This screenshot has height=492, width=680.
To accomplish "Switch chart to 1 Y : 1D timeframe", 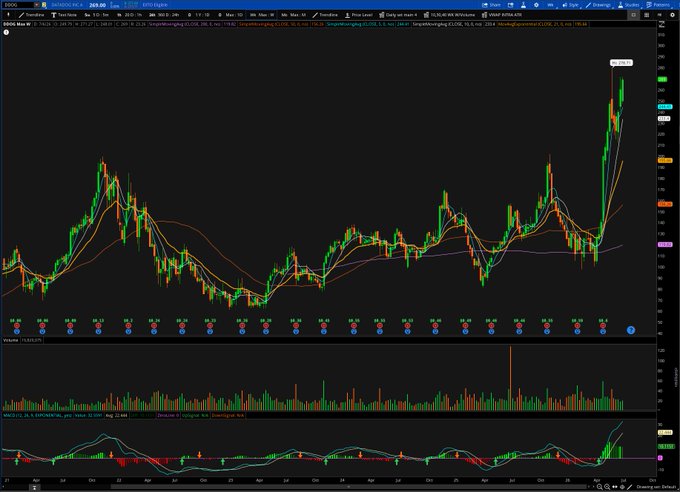I will [199, 15].
